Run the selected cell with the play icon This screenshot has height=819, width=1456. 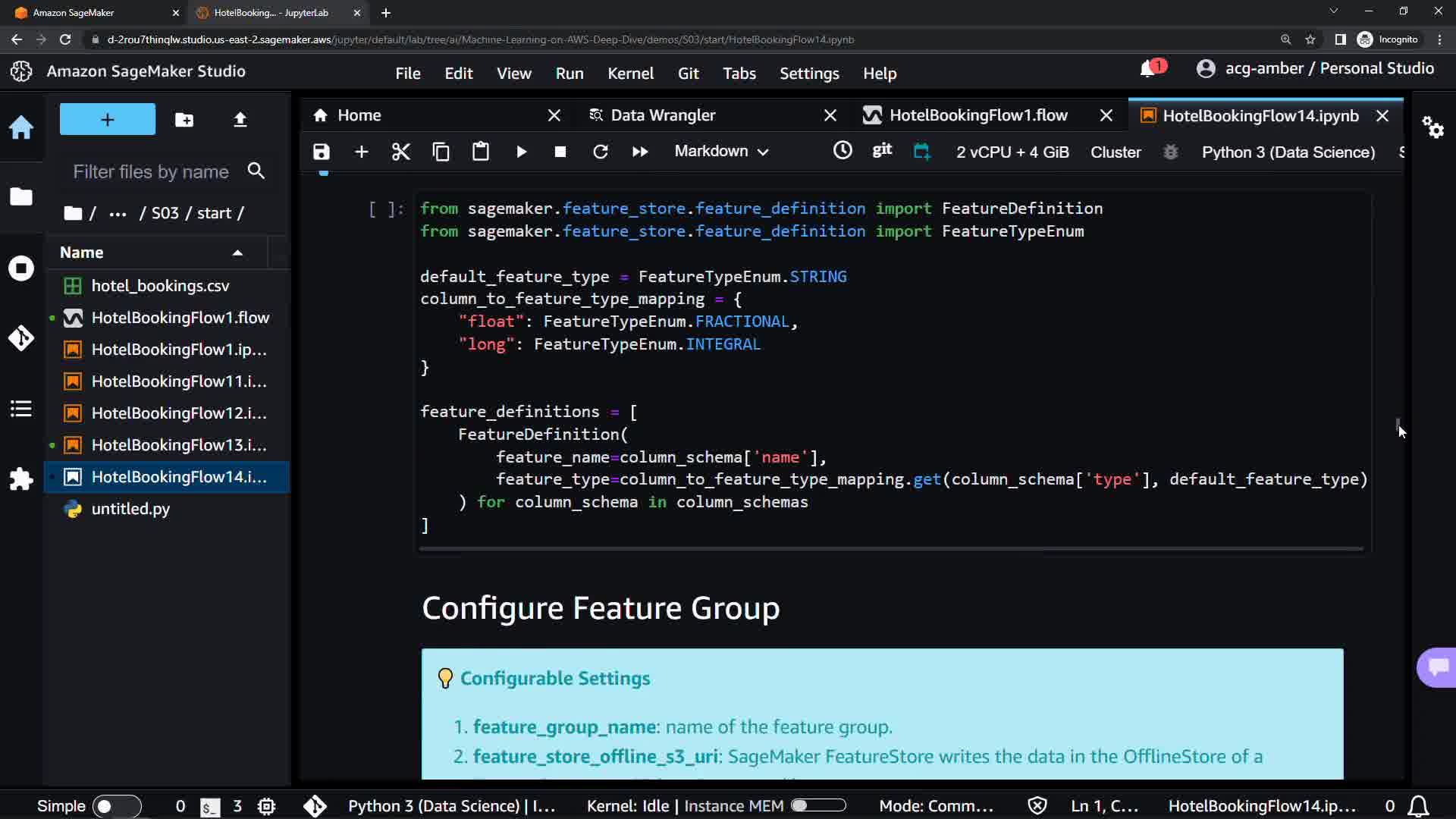click(521, 152)
